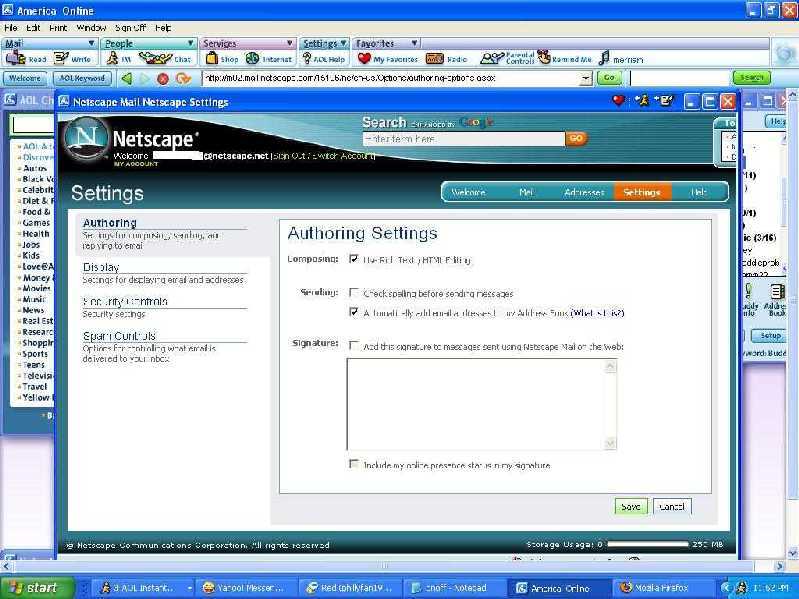The width and height of the screenshot is (799, 599).
Task: Expand the Mail dropdown menu
Action: (92, 43)
